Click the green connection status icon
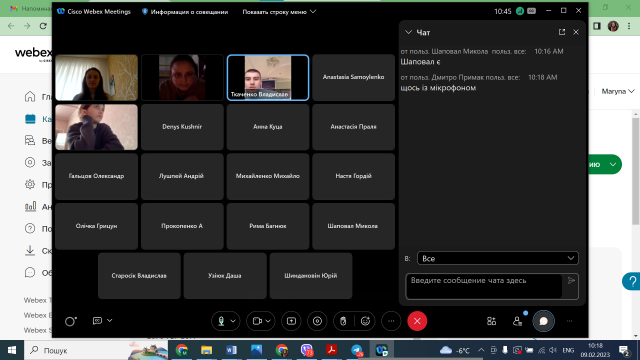 pos(520,11)
